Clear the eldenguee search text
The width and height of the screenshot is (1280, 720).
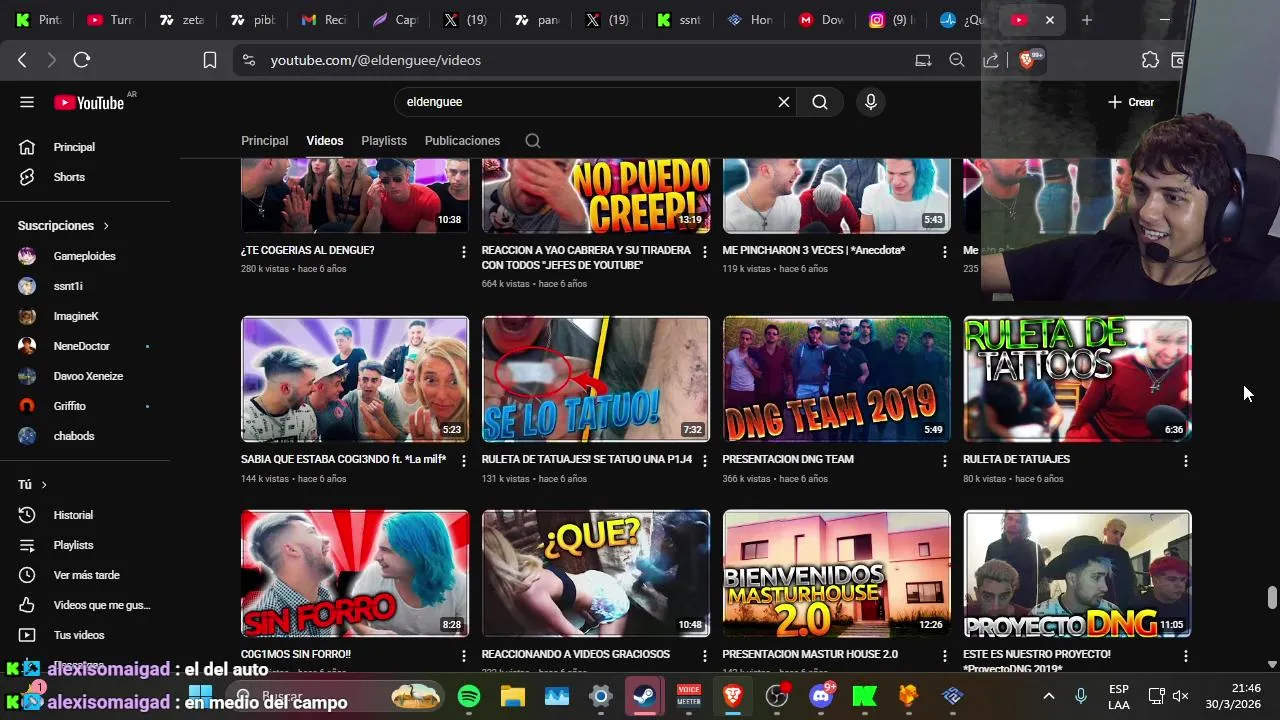(x=784, y=102)
